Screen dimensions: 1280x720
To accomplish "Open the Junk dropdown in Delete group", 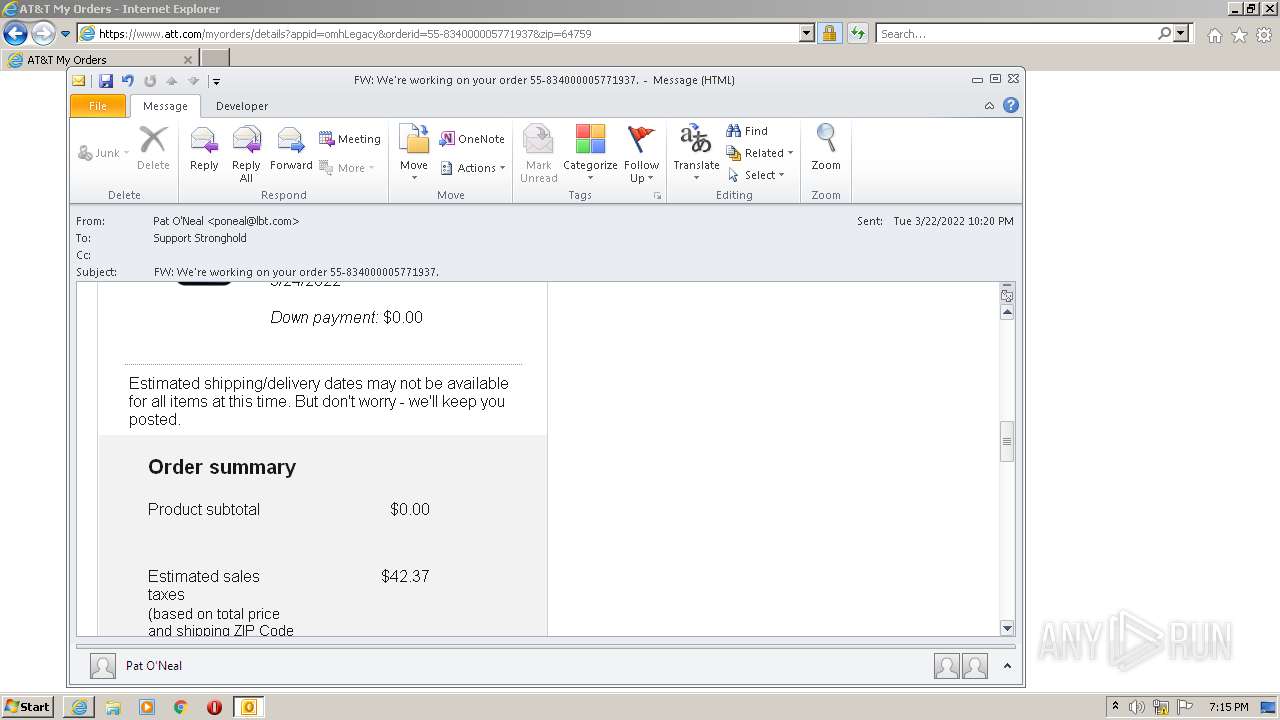I will [x=104, y=153].
